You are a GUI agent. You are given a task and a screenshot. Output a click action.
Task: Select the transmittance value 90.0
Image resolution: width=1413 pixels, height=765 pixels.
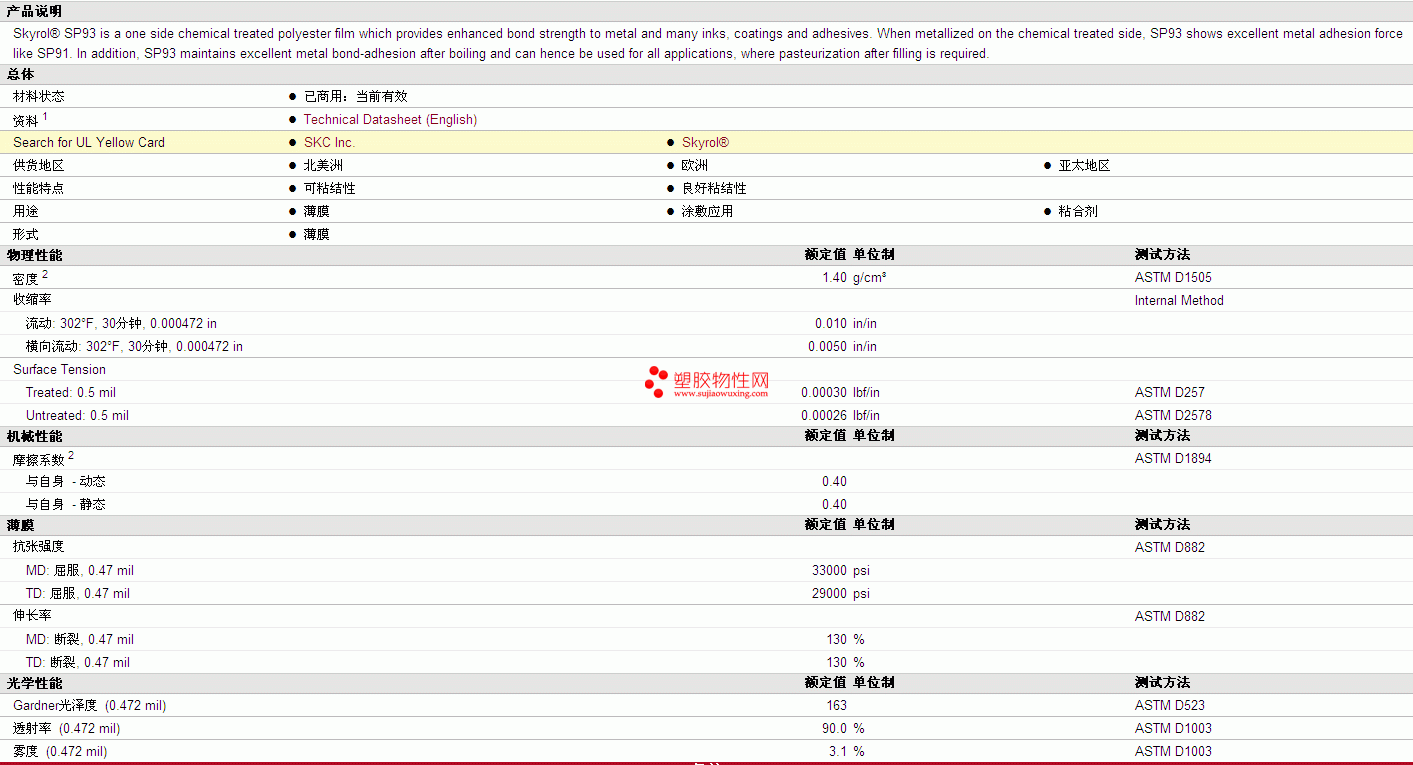(x=834, y=728)
